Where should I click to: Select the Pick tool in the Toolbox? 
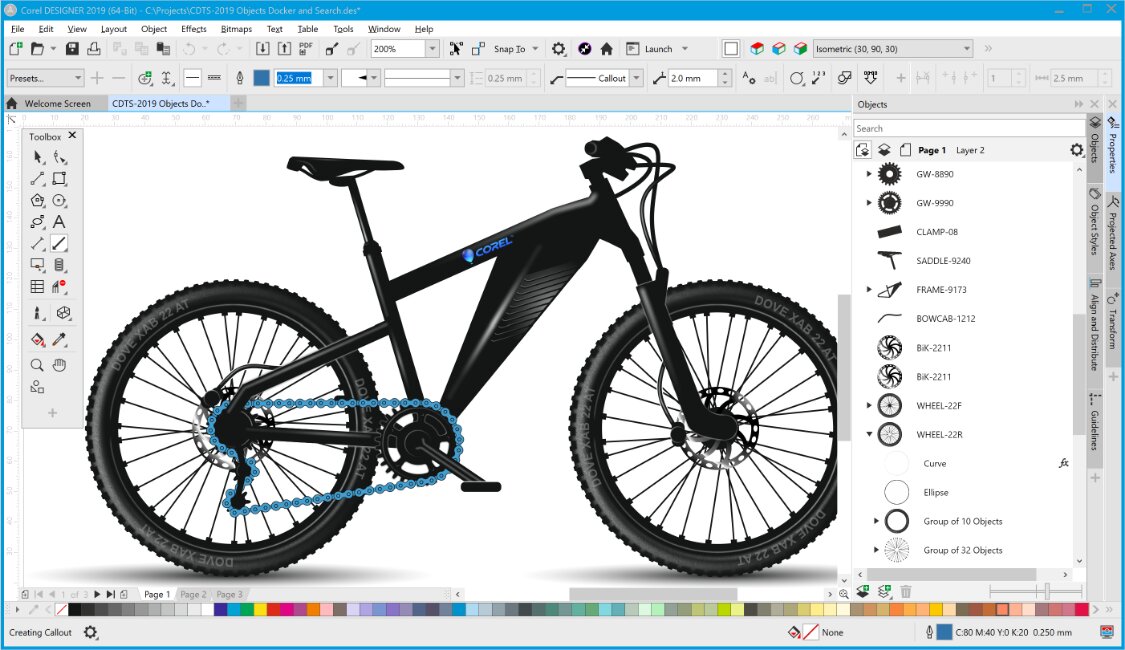[x=37, y=157]
